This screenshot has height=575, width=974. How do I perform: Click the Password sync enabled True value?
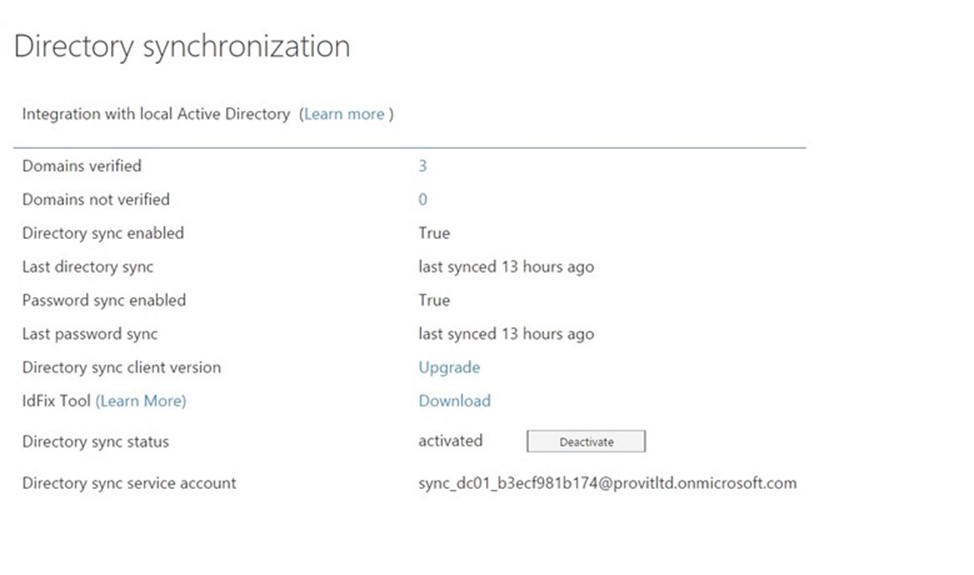tap(434, 301)
